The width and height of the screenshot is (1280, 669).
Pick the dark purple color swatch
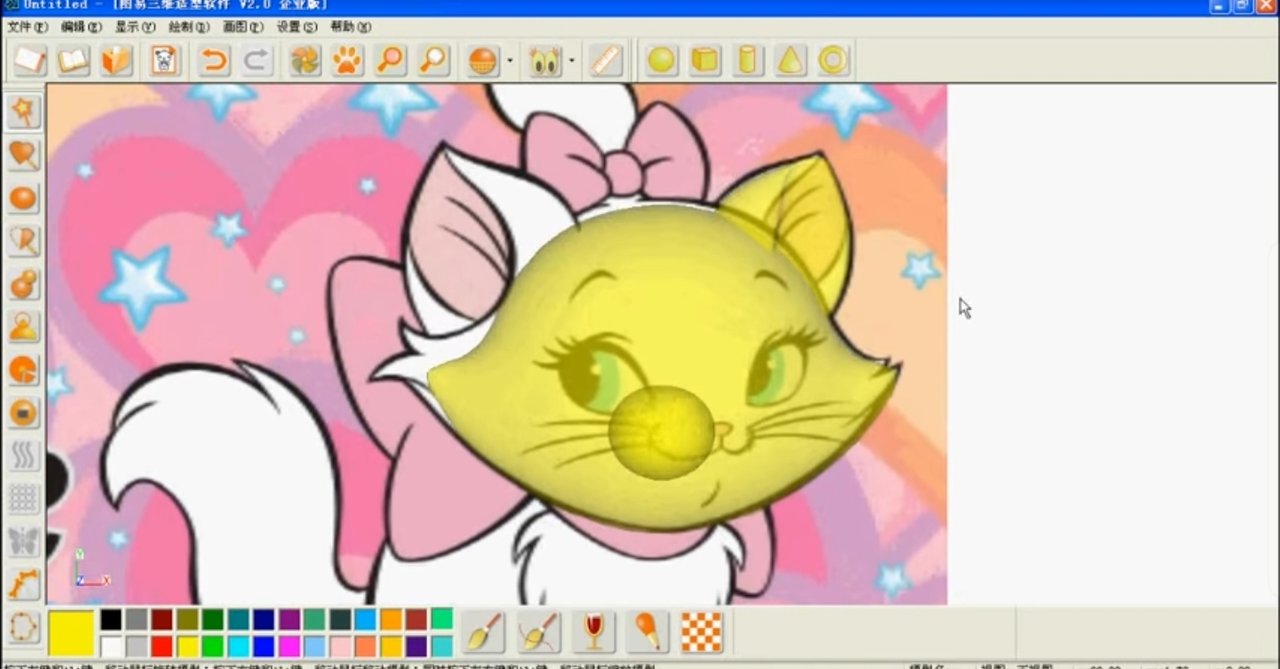point(416,646)
